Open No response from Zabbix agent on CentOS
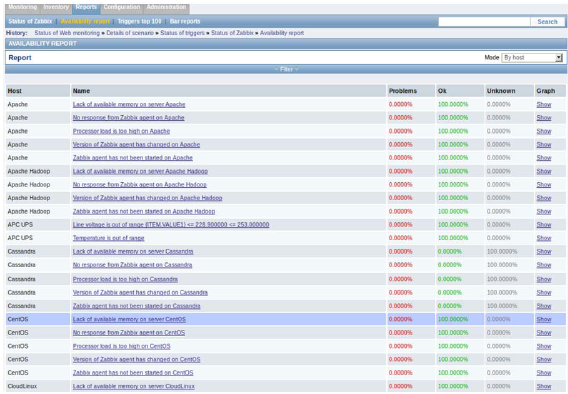Image resolution: width=568 pixels, height=394 pixels. pos(129,333)
